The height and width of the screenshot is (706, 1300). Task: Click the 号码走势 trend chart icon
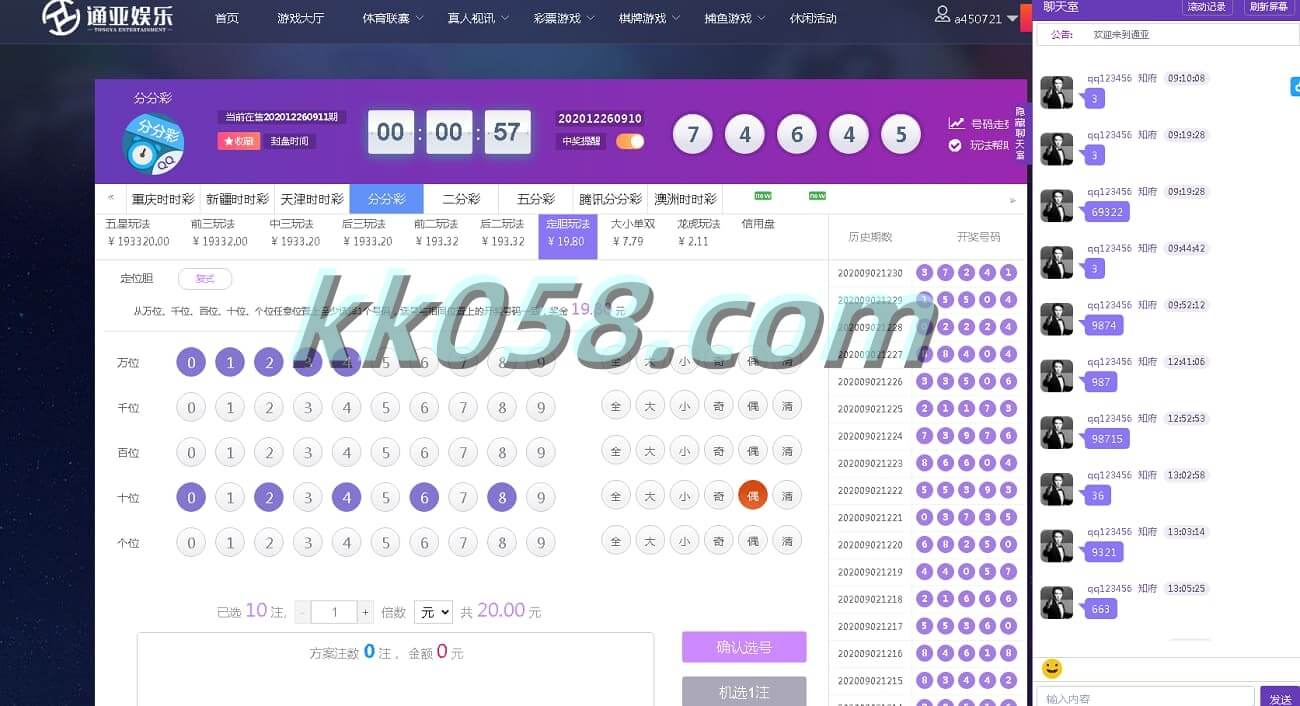coord(956,124)
